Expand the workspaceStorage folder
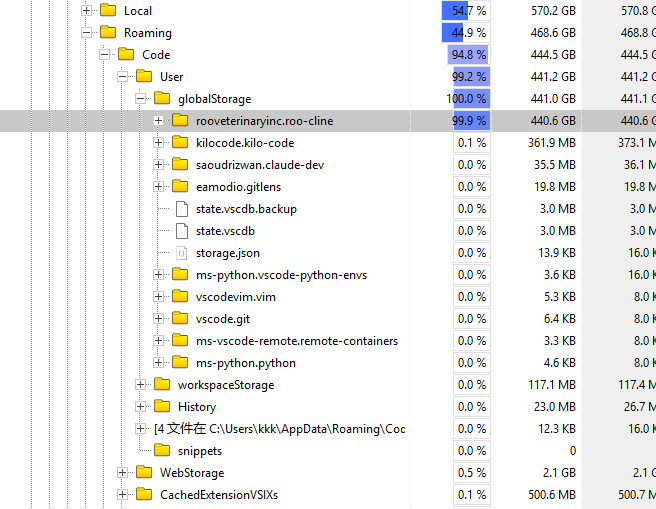 (140, 385)
